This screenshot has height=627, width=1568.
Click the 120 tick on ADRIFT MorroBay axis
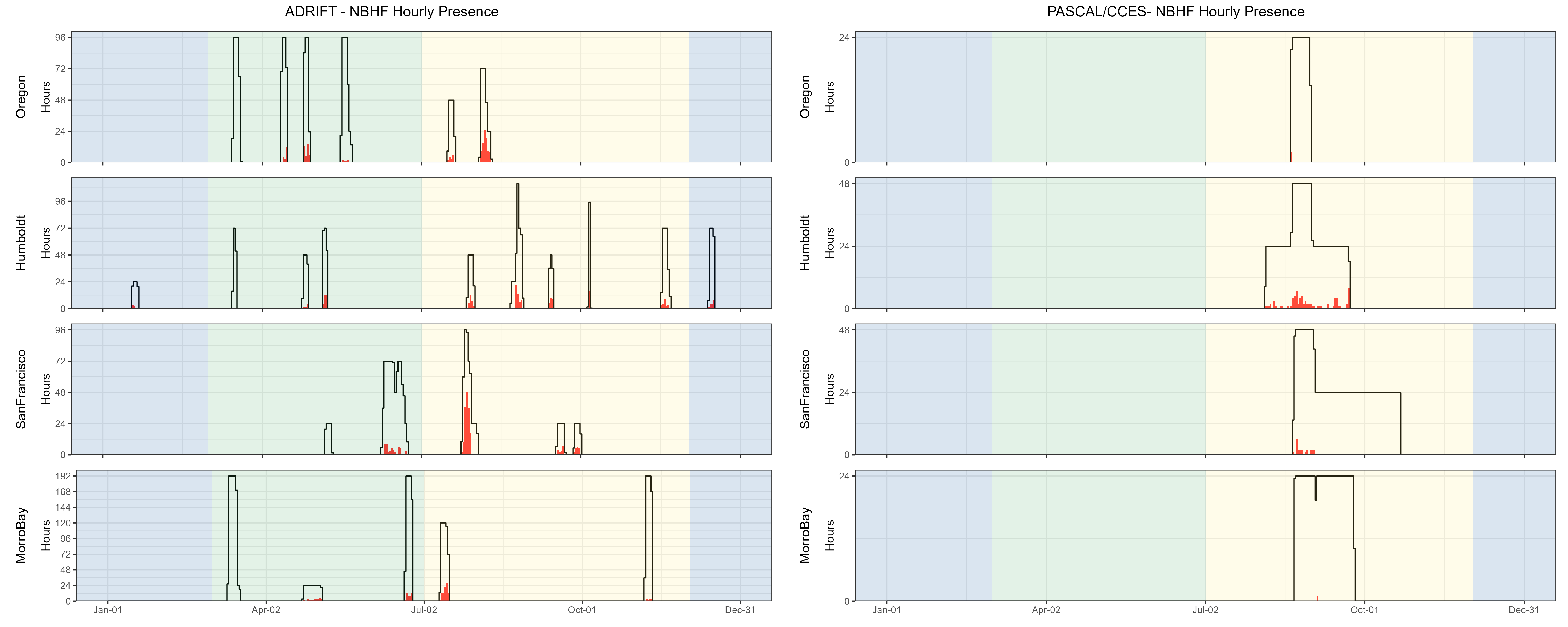tap(63, 523)
